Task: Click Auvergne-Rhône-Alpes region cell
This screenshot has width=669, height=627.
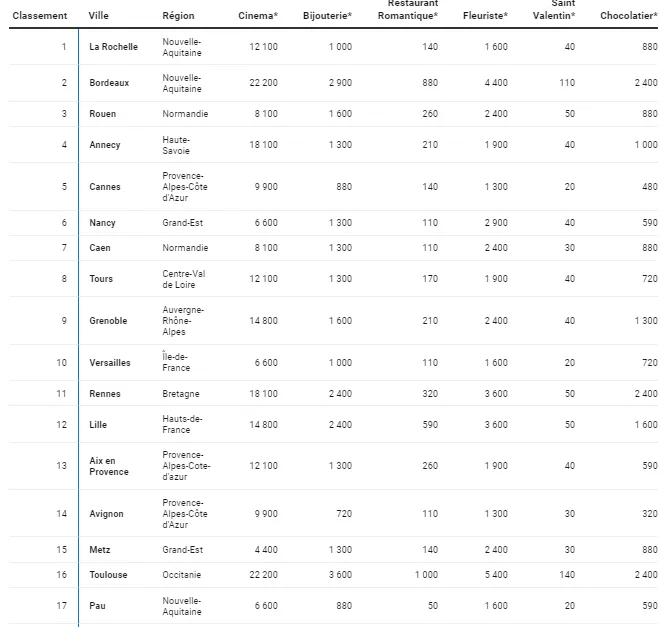Action: click(x=183, y=321)
